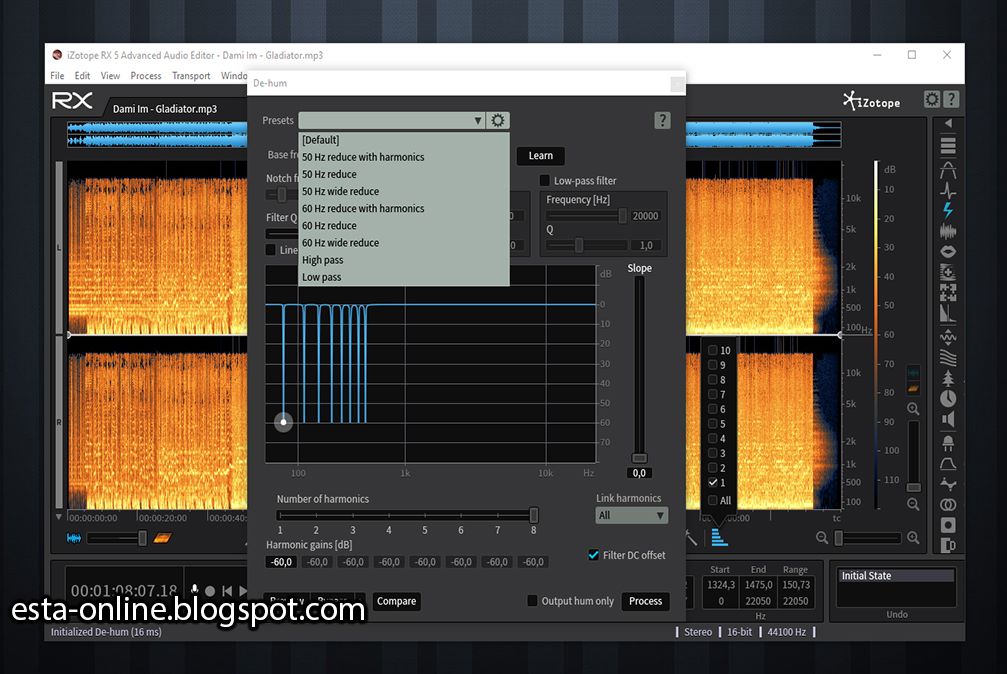
Task: Select Initial State in the Undo history
Action: 897,576
